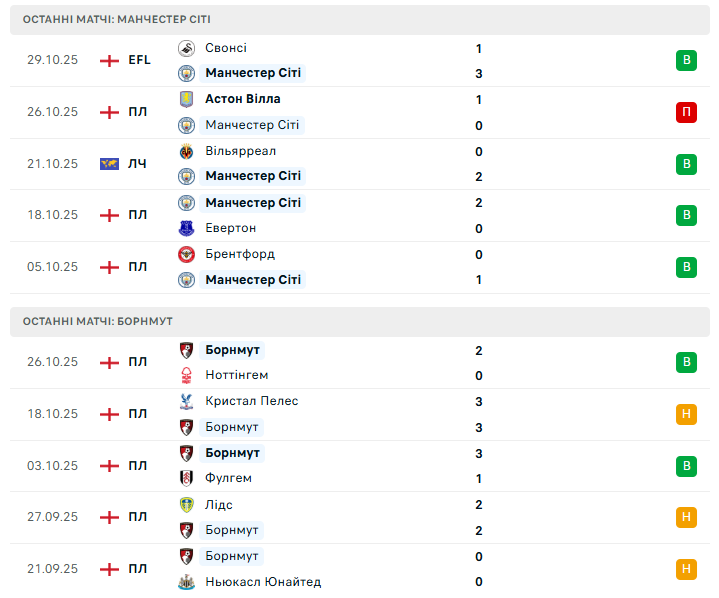Click the orange draw badge for Newcastle match
Screen dimensions: 719x598
[x=686, y=569]
